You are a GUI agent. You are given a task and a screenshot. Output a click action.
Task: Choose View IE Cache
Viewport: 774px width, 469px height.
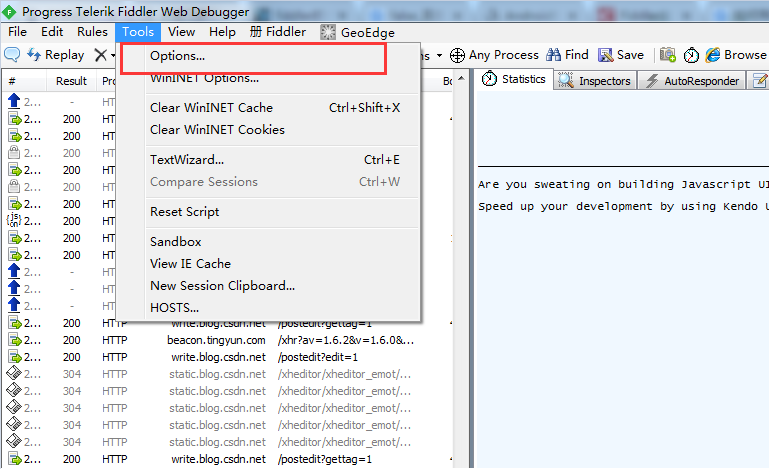(268, 264)
